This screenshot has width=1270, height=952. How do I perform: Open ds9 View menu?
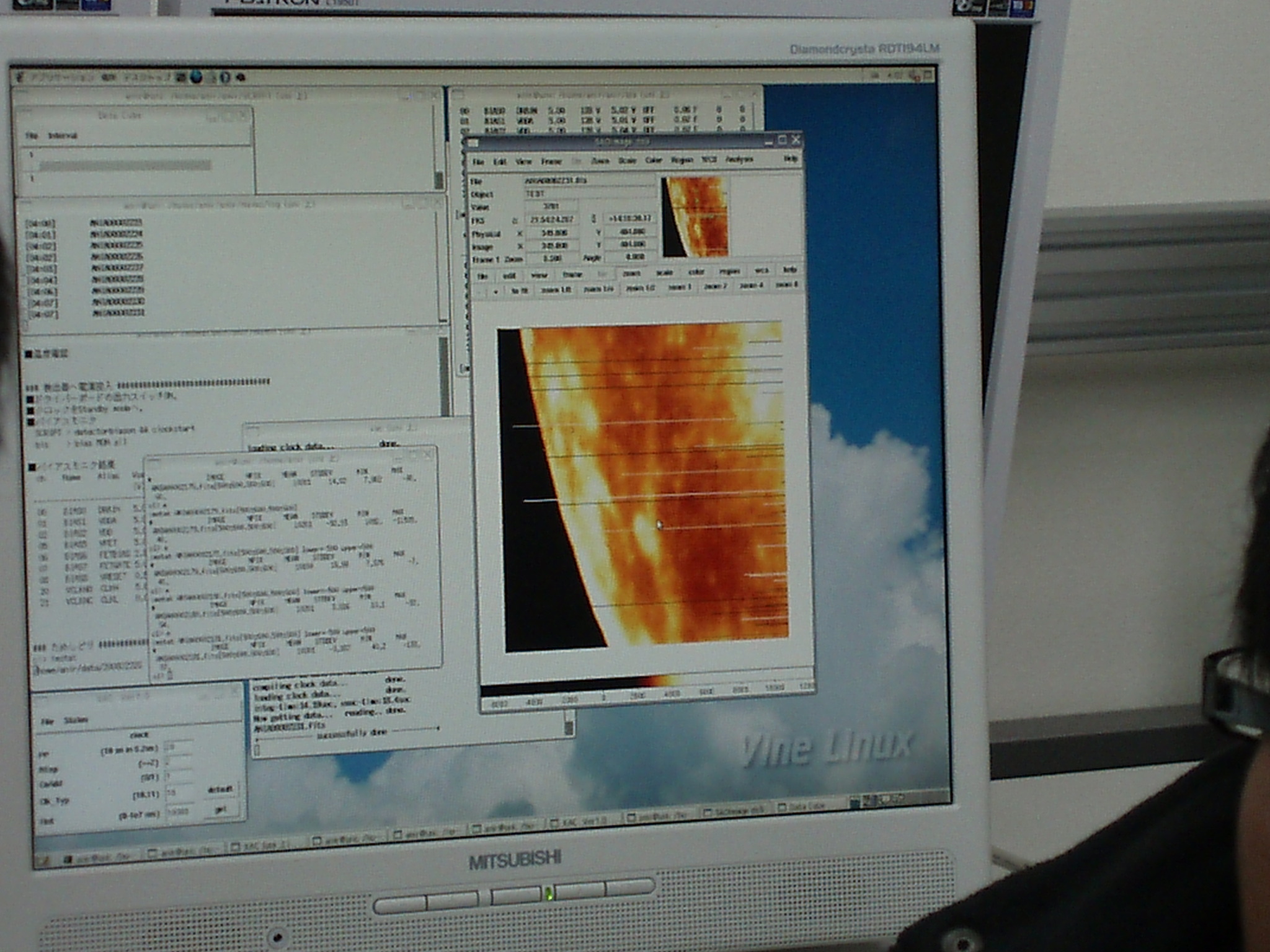[523, 161]
